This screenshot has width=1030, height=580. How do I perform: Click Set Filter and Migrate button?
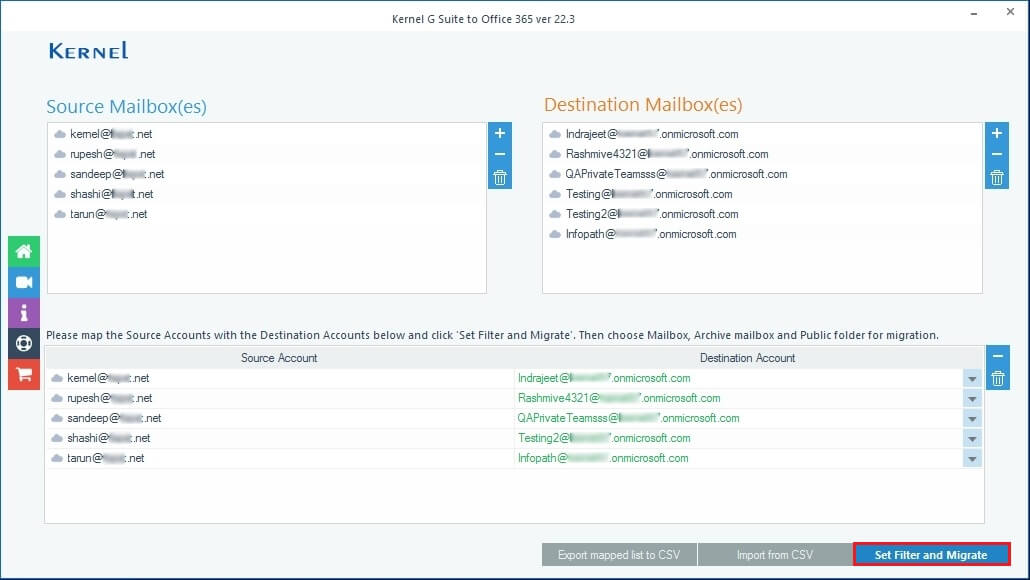click(x=931, y=555)
